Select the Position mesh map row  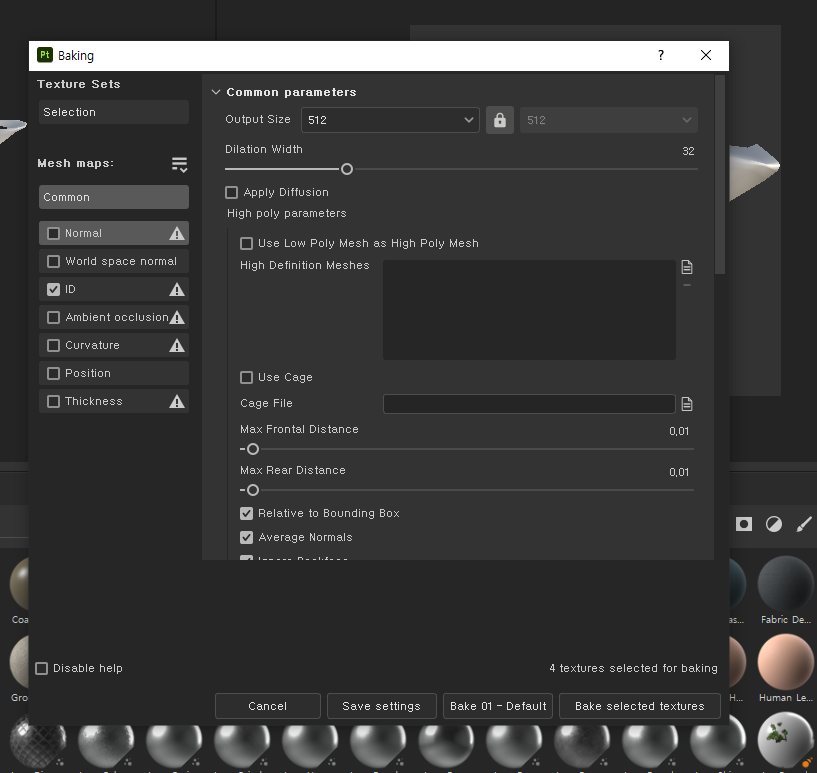[114, 373]
